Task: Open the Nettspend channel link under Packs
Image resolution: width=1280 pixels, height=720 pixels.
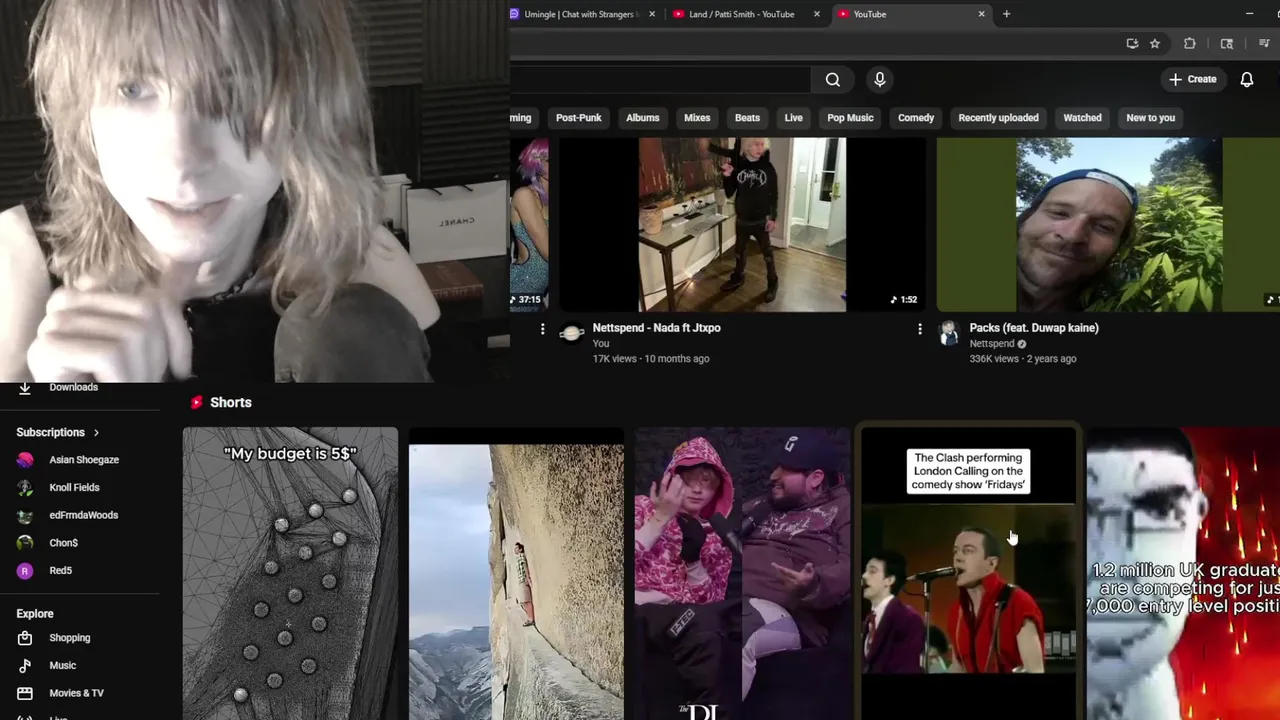Action: tap(991, 344)
